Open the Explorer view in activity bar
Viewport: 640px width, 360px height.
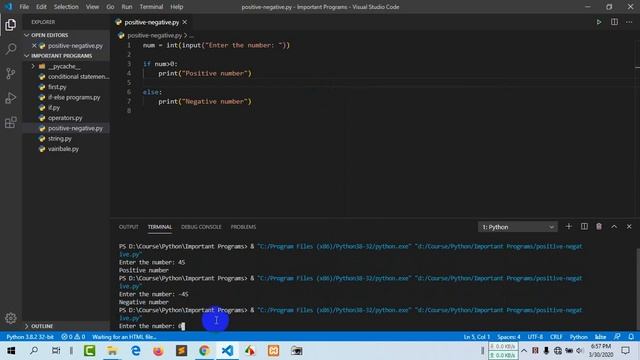tap(11, 25)
